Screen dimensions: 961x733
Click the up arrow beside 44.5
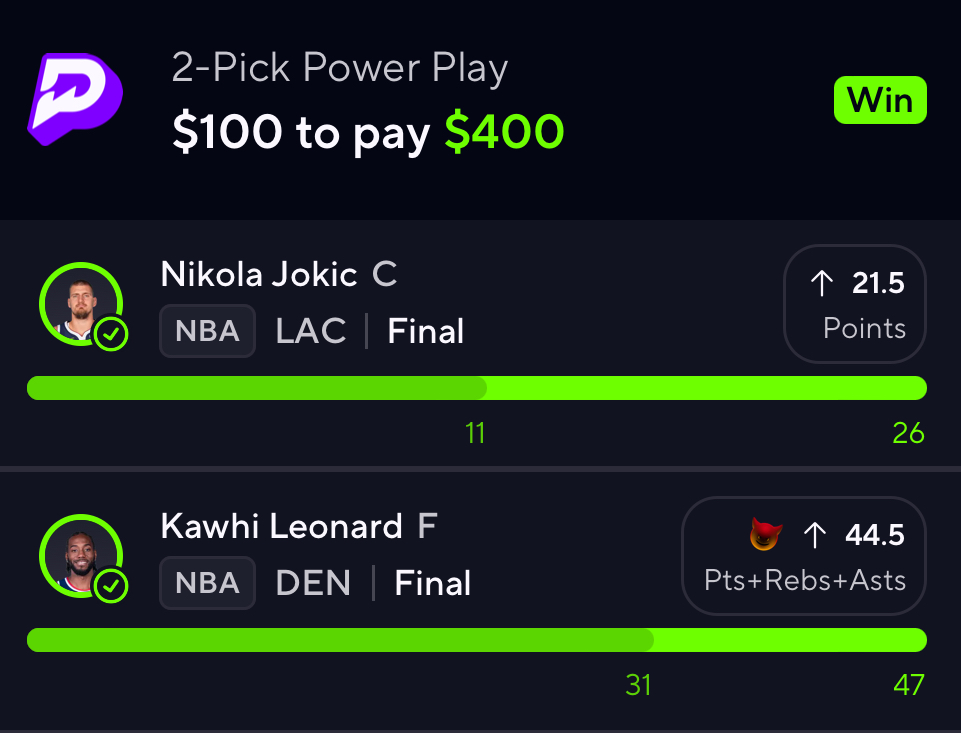click(815, 536)
